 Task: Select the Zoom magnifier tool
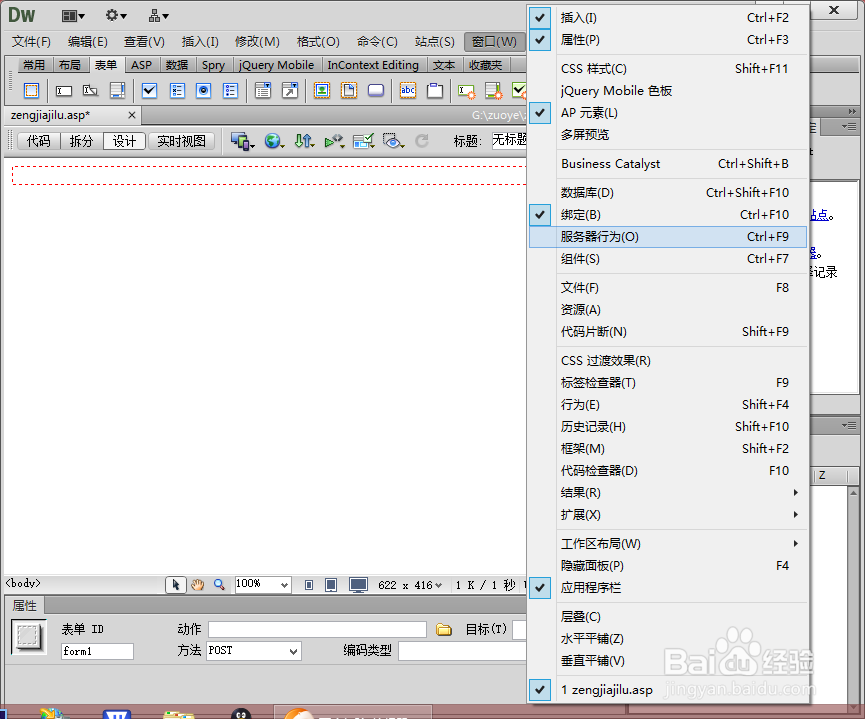click(219, 584)
